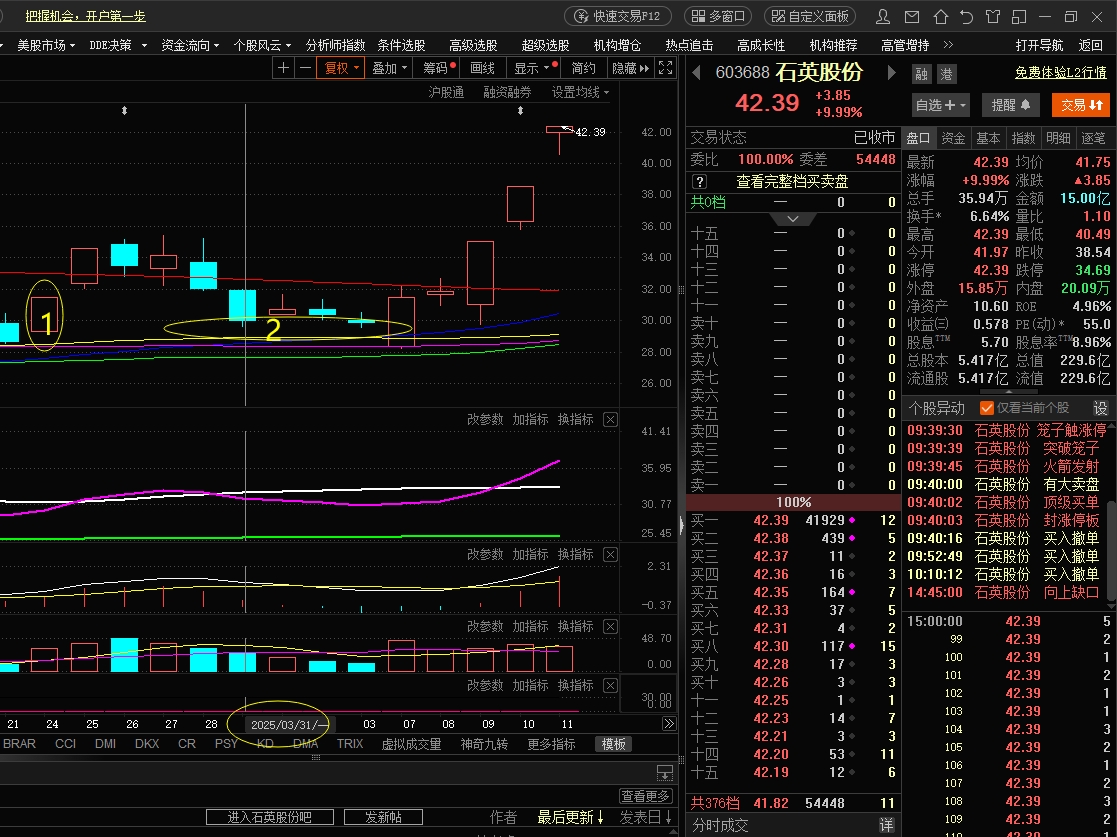1117x837 pixels.
Task: Close the pink-line indicator sub-panel
Action: [x=611, y=420]
